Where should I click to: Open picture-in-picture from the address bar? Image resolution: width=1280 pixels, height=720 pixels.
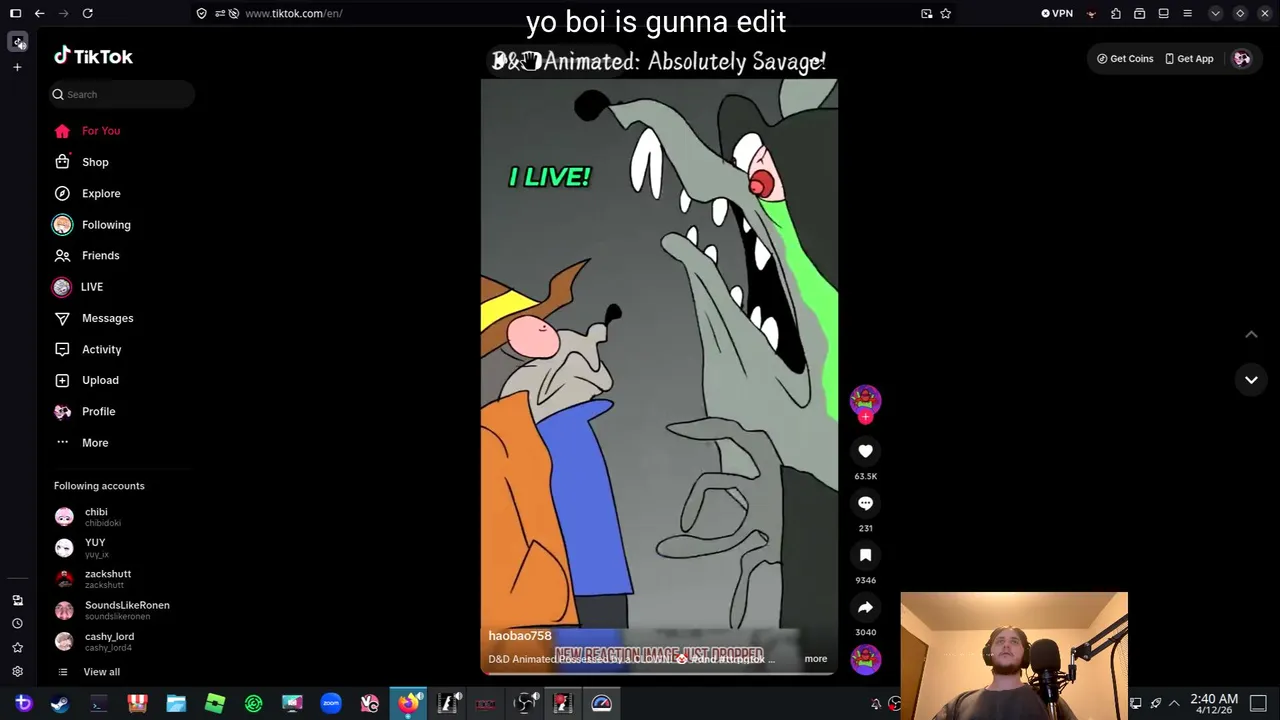(927, 13)
